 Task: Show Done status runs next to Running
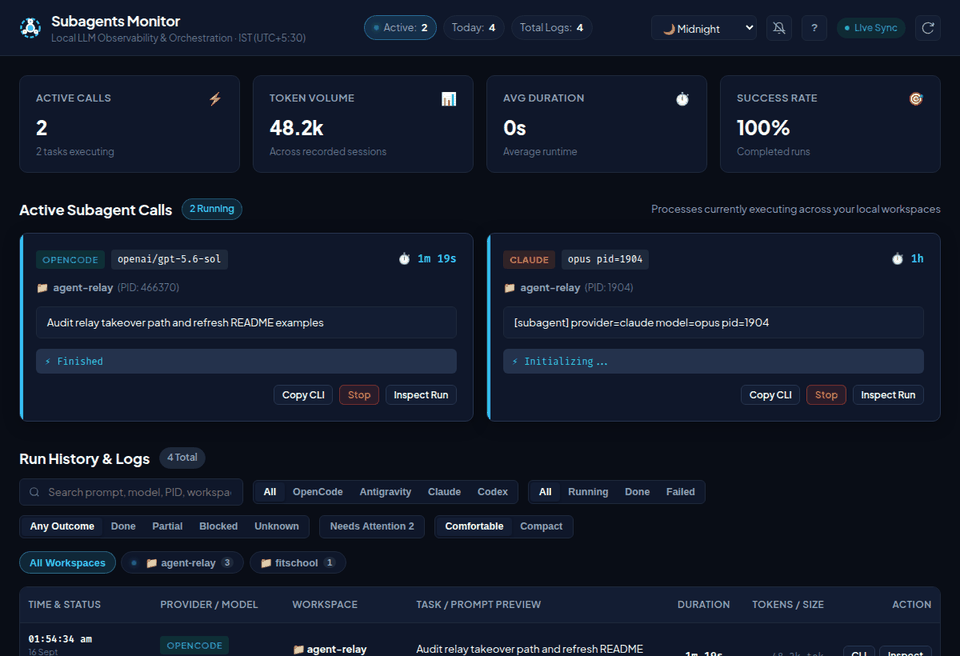tap(637, 492)
